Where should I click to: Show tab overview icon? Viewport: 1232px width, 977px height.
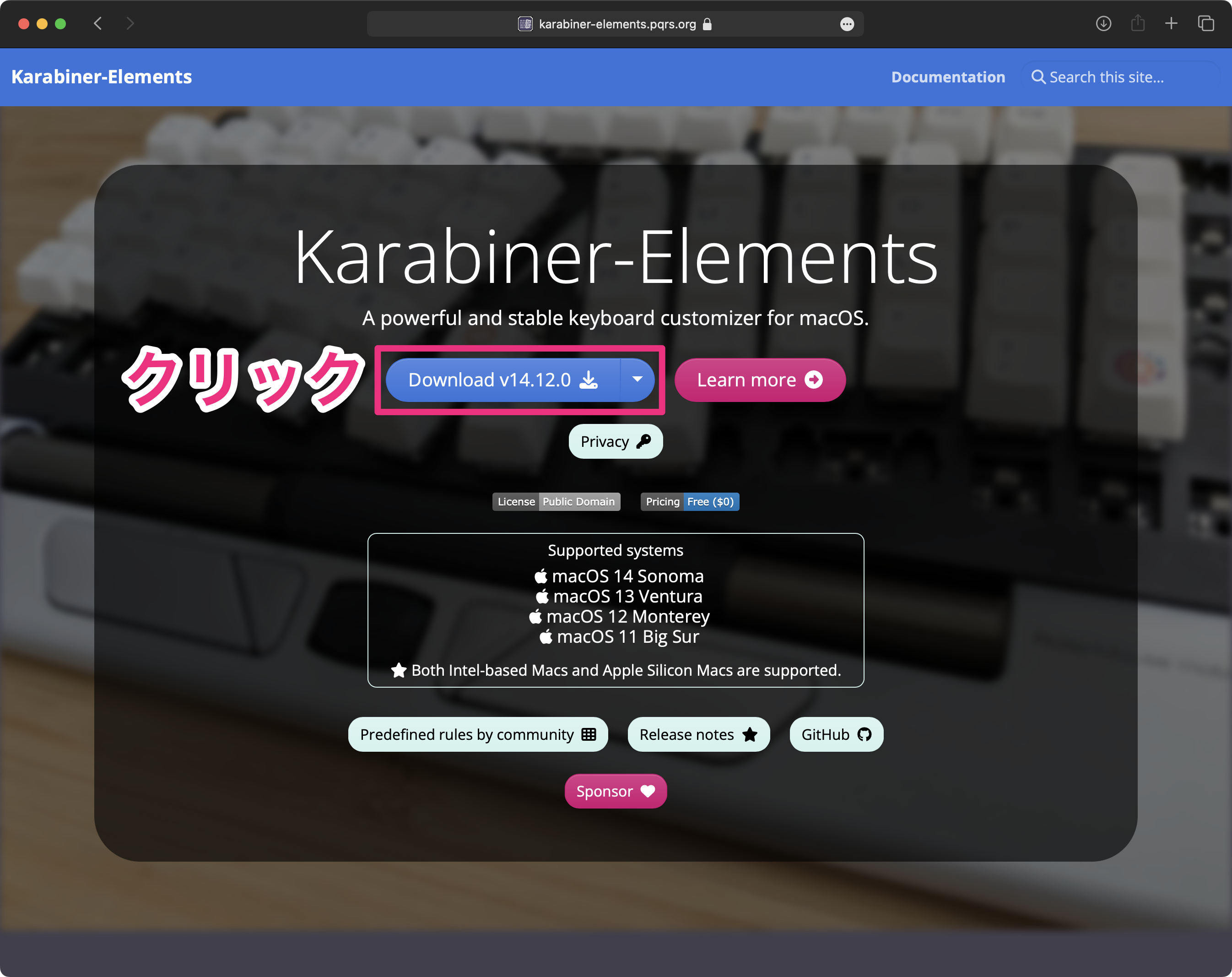[1206, 23]
